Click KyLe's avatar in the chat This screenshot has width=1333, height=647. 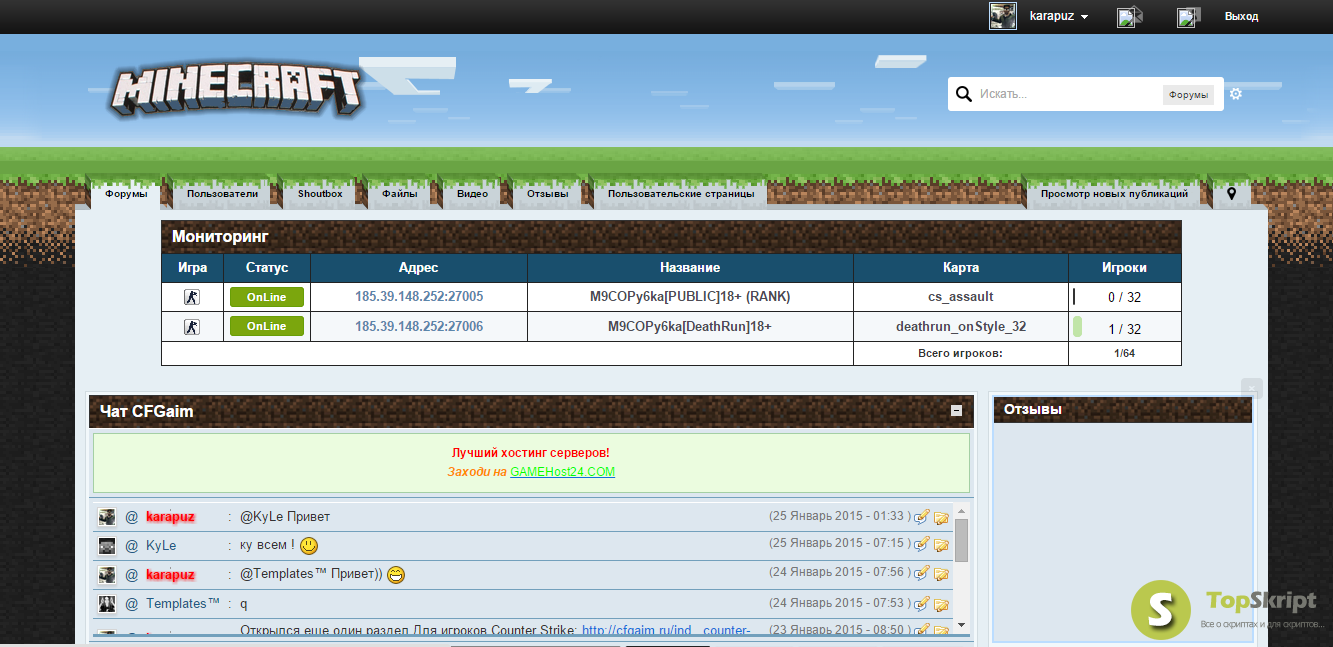click(x=107, y=546)
